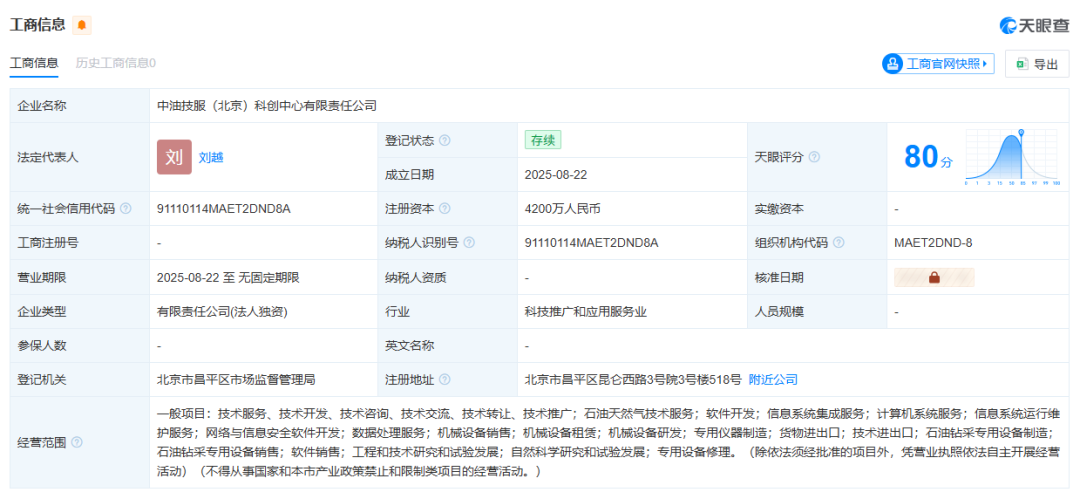Screen dimensions: 1080x499
Task: Click the orange bell notification icon
Action: click(82, 26)
